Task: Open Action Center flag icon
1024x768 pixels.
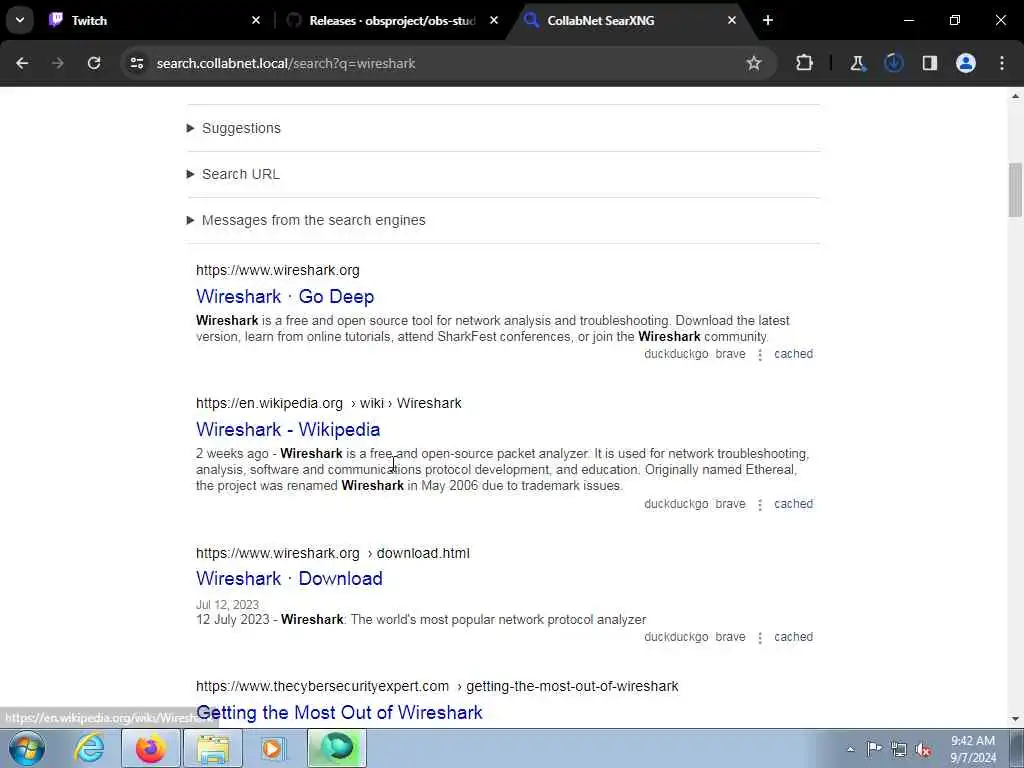Action: tap(874, 749)
